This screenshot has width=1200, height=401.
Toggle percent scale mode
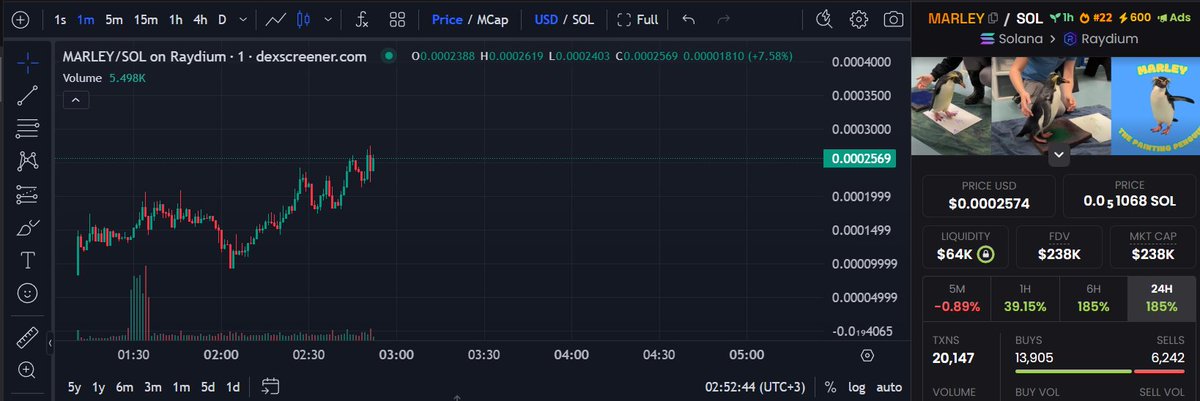pos(830,387)
